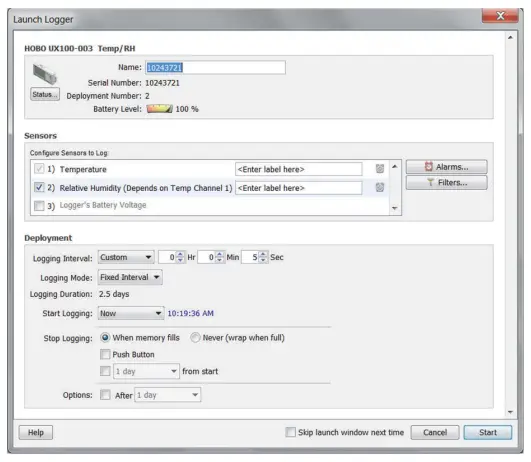Open the Start Logging Now dropdown
Image resolution: width=531 pixels, height=462 pixels.
coord(131,313)
